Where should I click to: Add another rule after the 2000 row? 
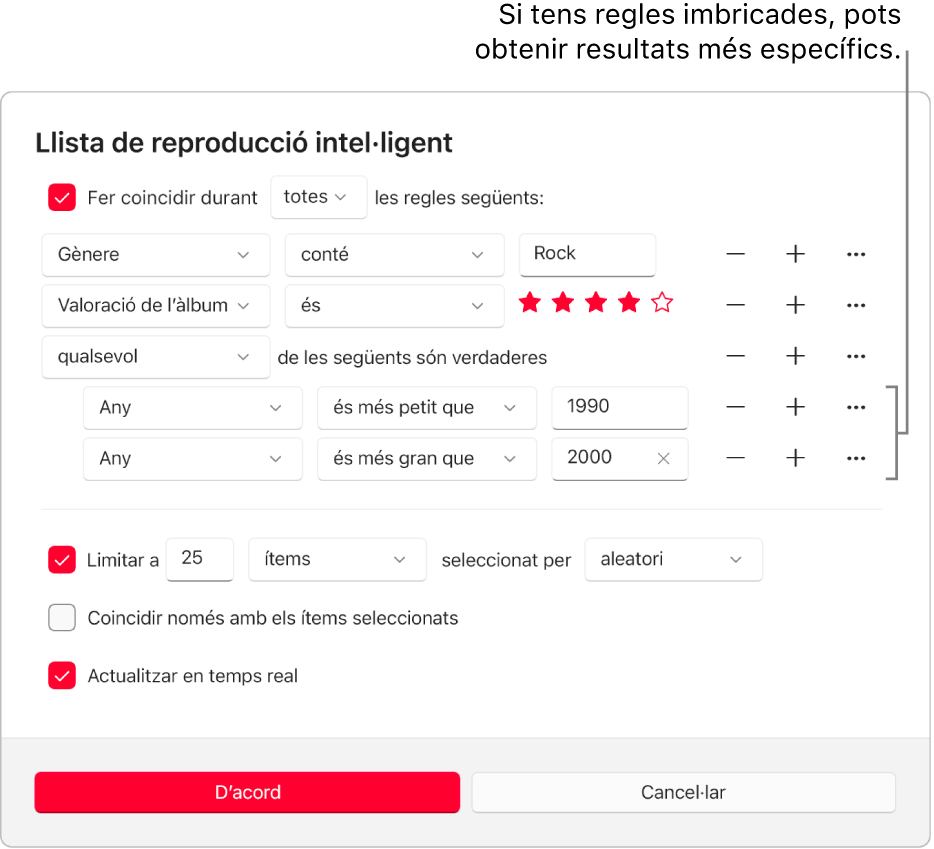point(795,458)
